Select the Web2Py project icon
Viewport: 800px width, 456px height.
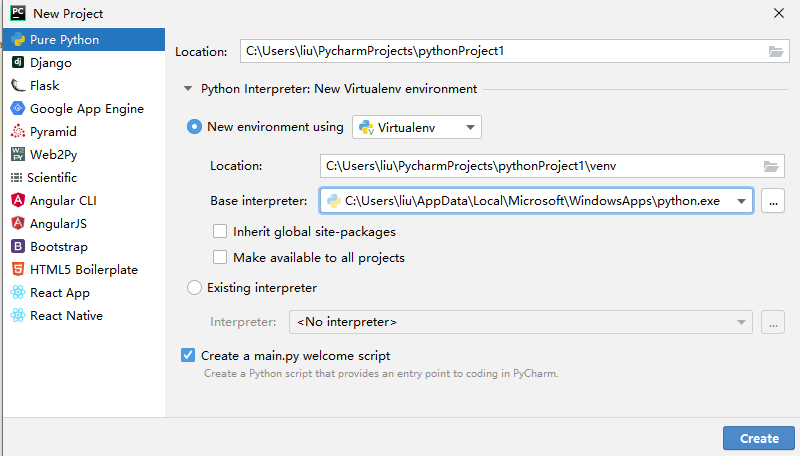[x=18, y=155]
